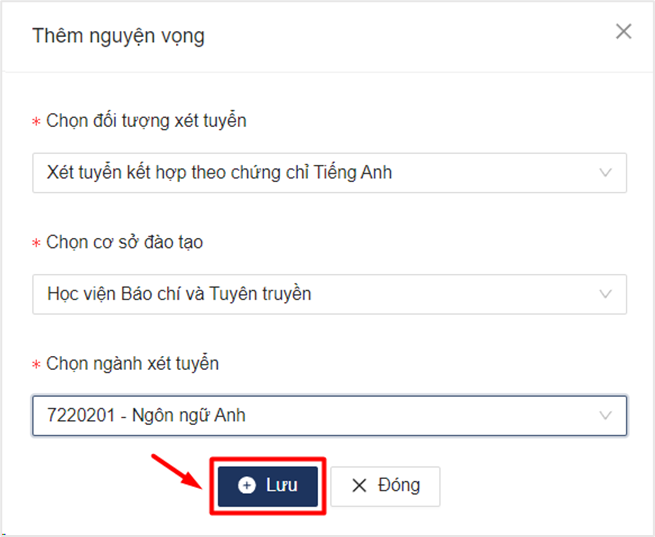Screen dimensions: 655x537
Task: Click the 'Thêm nguyện vọng' dialog title
Action: pos(119,36)
